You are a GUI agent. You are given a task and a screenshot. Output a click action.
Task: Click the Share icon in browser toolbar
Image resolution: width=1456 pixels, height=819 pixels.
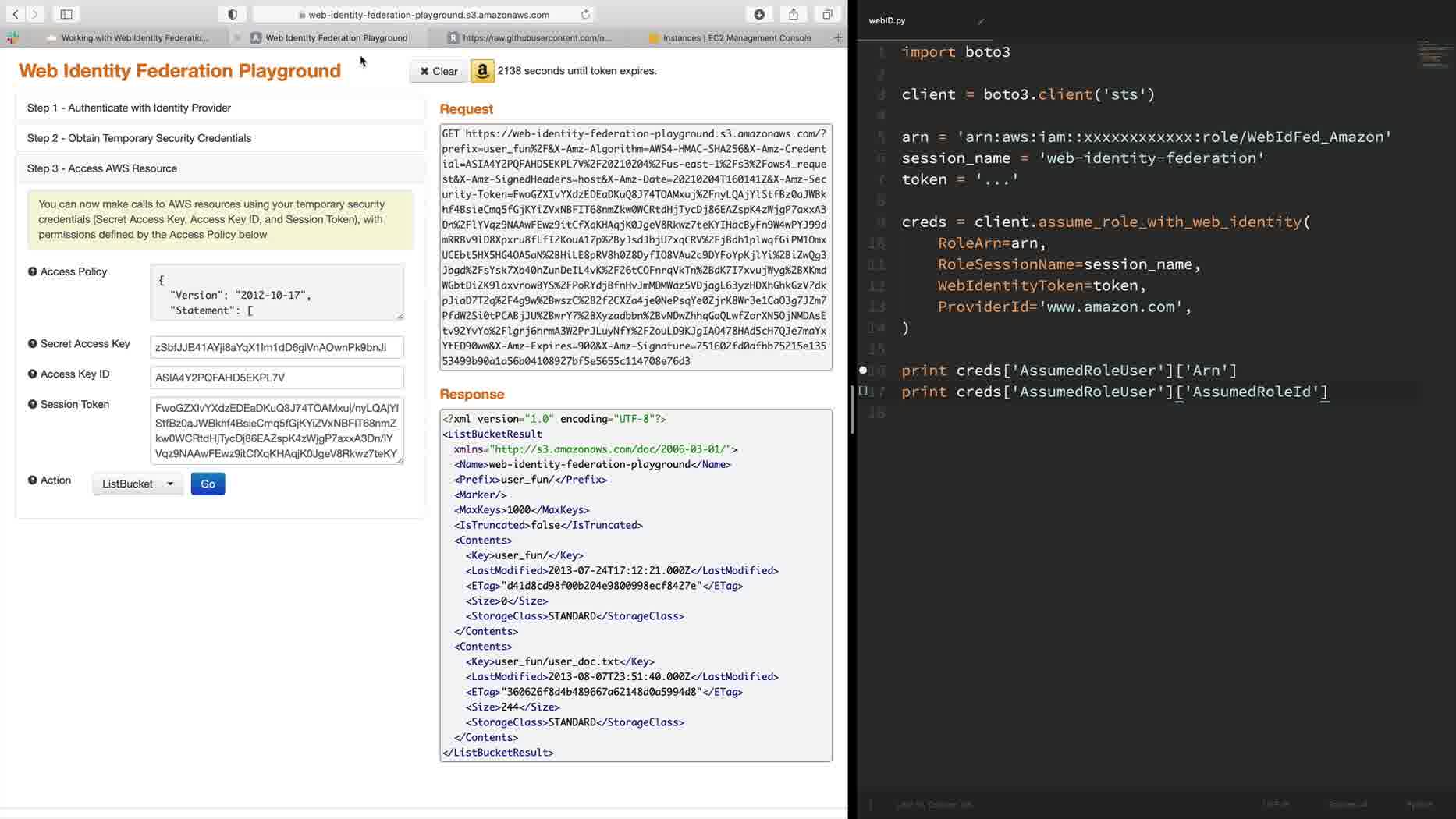[x=793, y=14]
